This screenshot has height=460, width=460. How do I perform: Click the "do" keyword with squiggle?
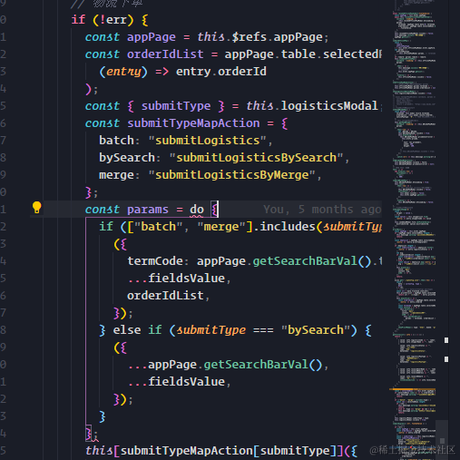tap(197, 210)
